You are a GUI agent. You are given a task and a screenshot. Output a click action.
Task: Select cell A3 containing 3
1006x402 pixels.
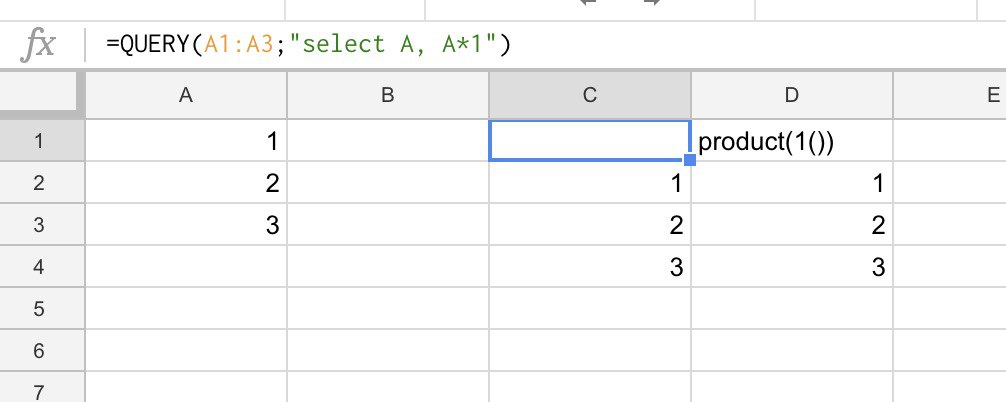coord(186,225)
